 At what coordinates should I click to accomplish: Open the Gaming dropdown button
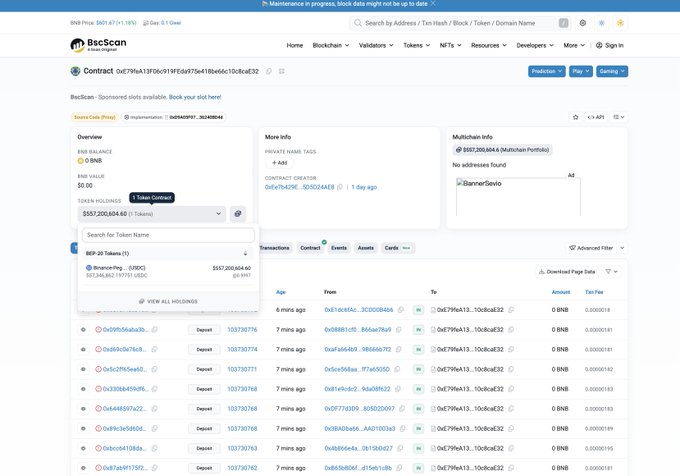[612, 71]
